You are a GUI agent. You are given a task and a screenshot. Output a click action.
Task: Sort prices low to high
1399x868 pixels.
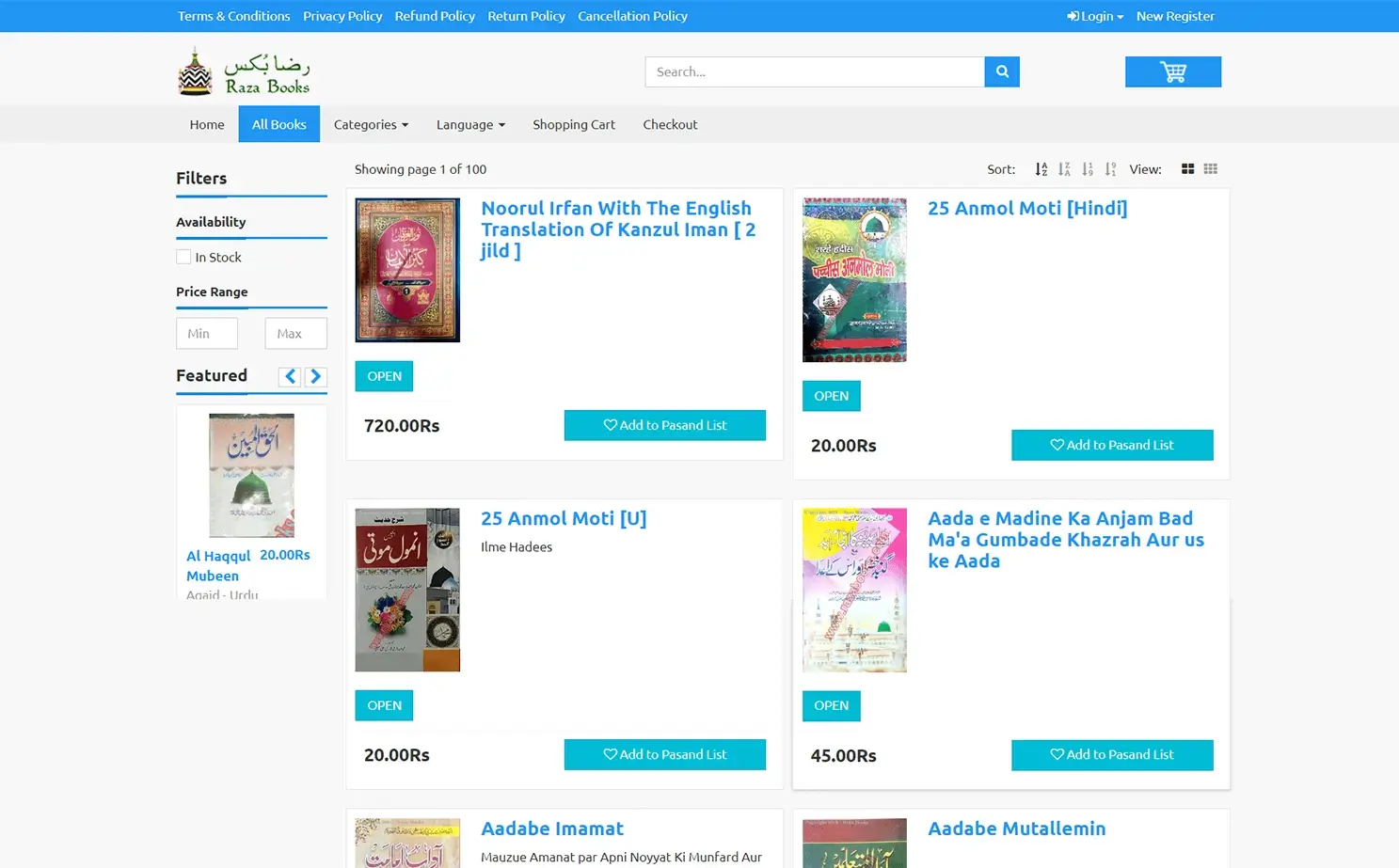coord(1087,169)
